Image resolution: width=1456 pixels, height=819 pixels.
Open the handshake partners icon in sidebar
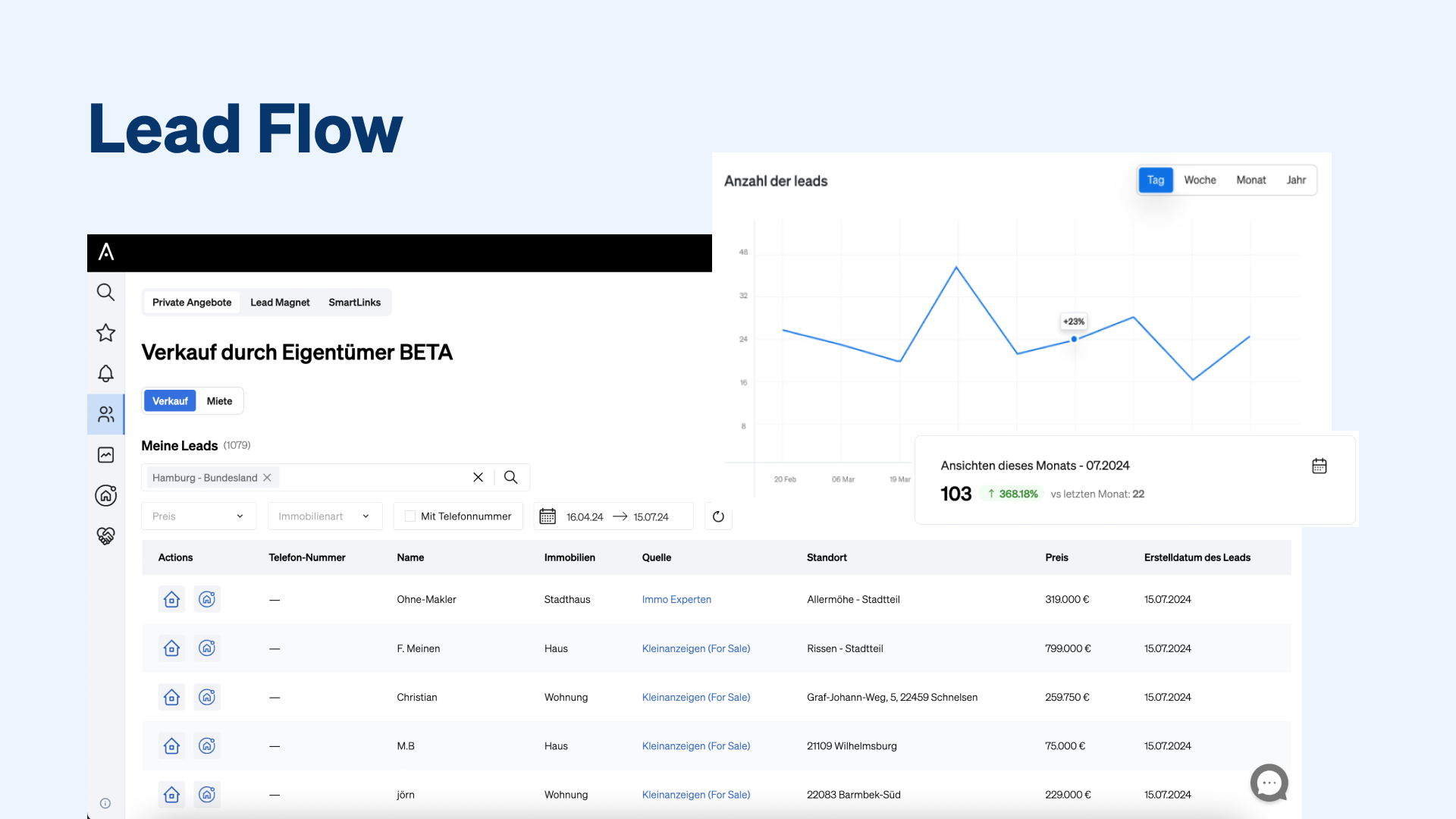[x=105, y=536]
